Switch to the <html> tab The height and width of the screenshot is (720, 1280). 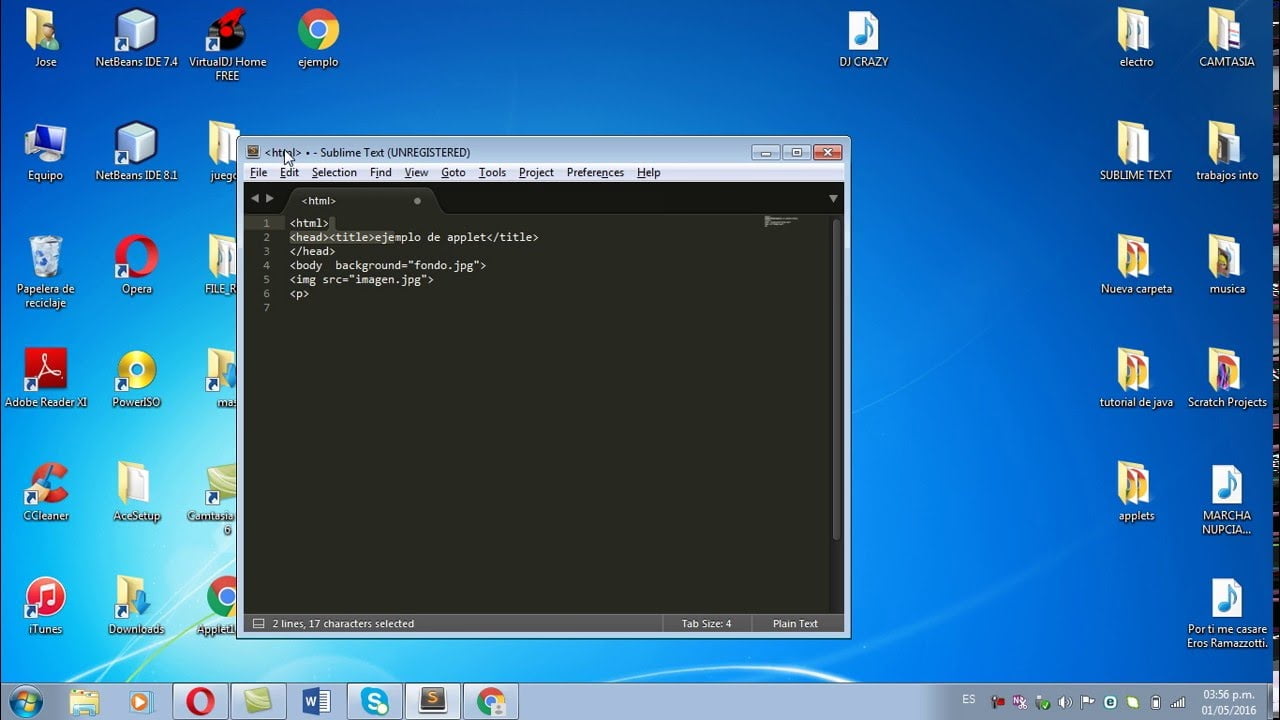click(360, 200)
